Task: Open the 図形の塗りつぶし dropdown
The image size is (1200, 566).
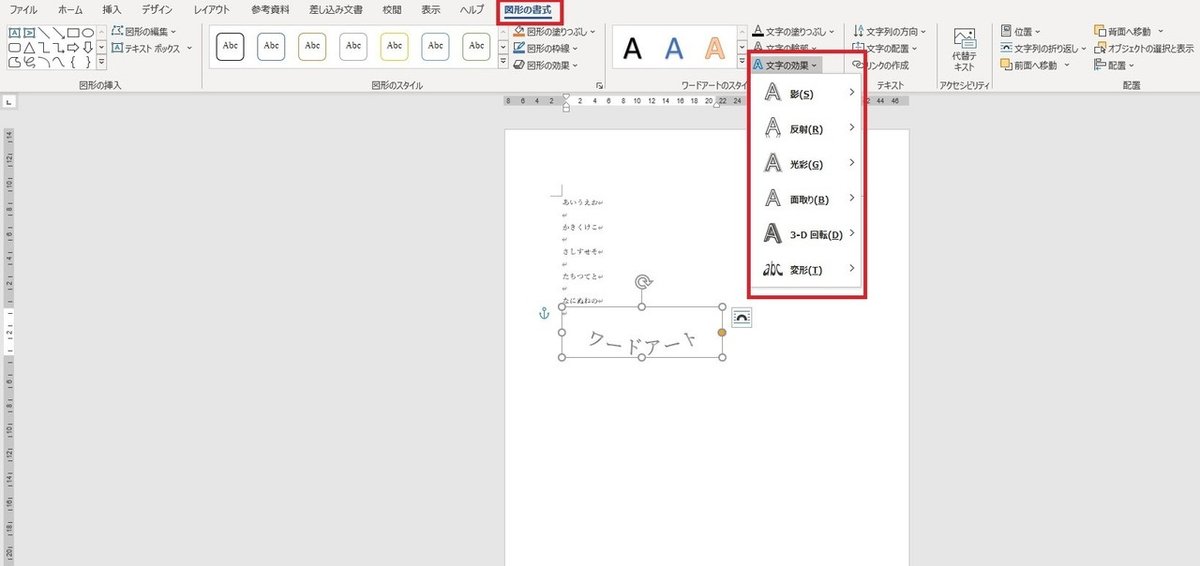Action: click(554, 32)
